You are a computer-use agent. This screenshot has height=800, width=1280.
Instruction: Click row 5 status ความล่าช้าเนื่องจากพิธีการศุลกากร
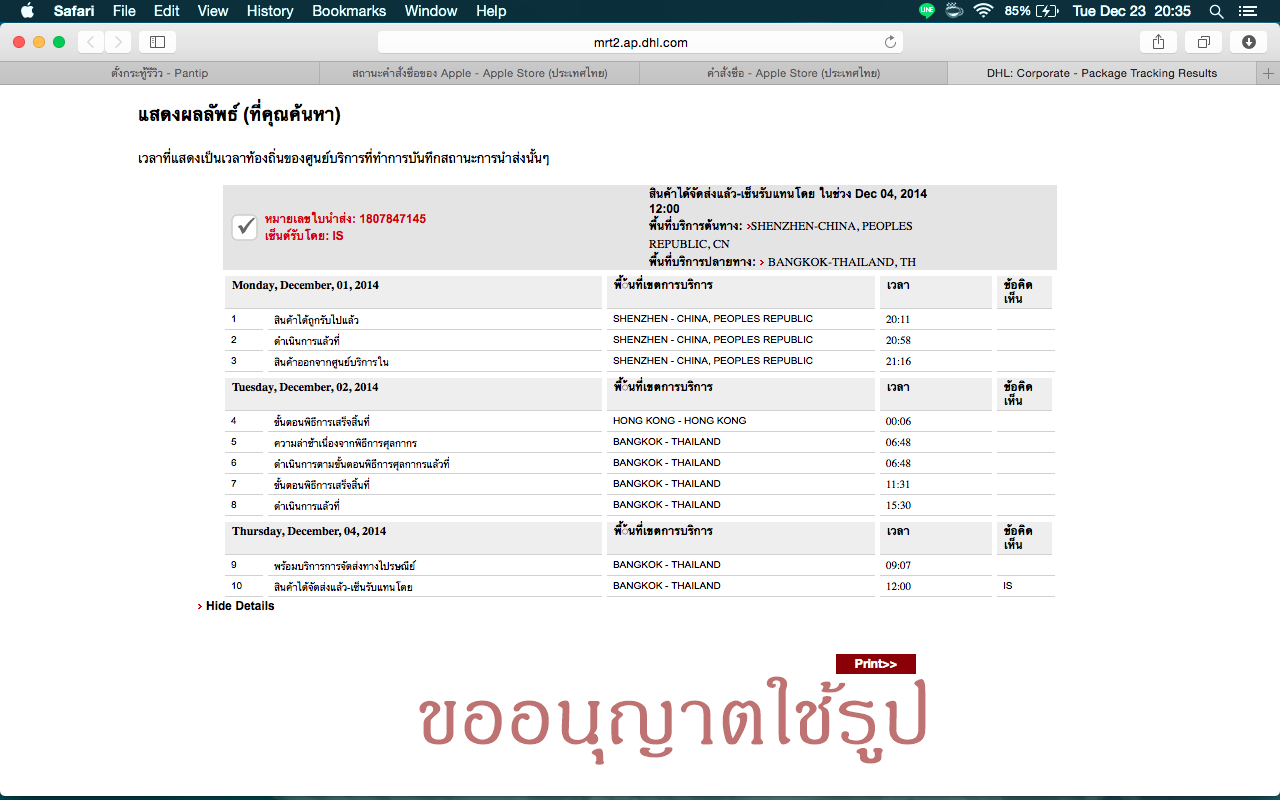click(345, 443)
